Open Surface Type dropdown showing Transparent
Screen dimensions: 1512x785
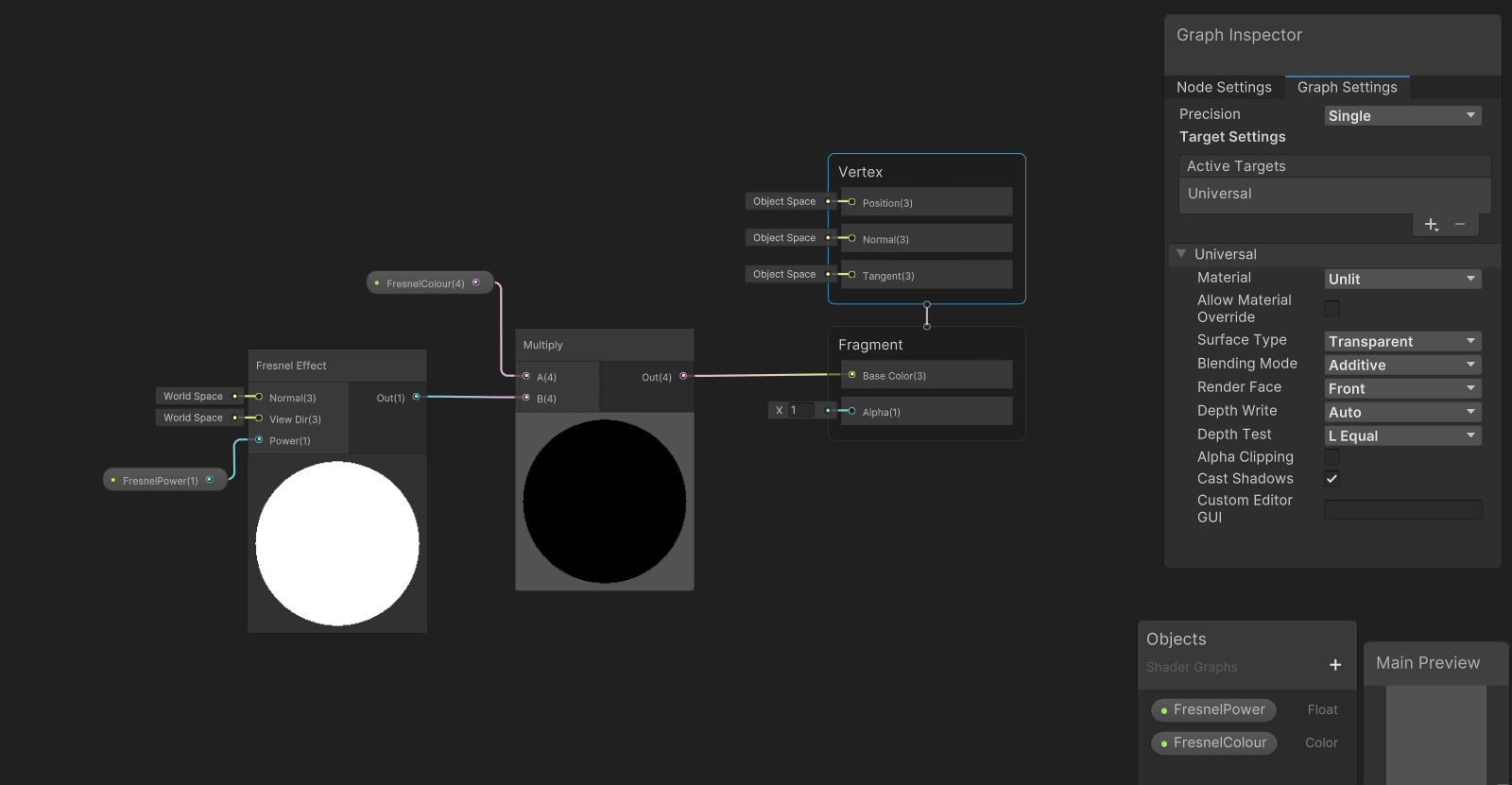[1402, 341]
